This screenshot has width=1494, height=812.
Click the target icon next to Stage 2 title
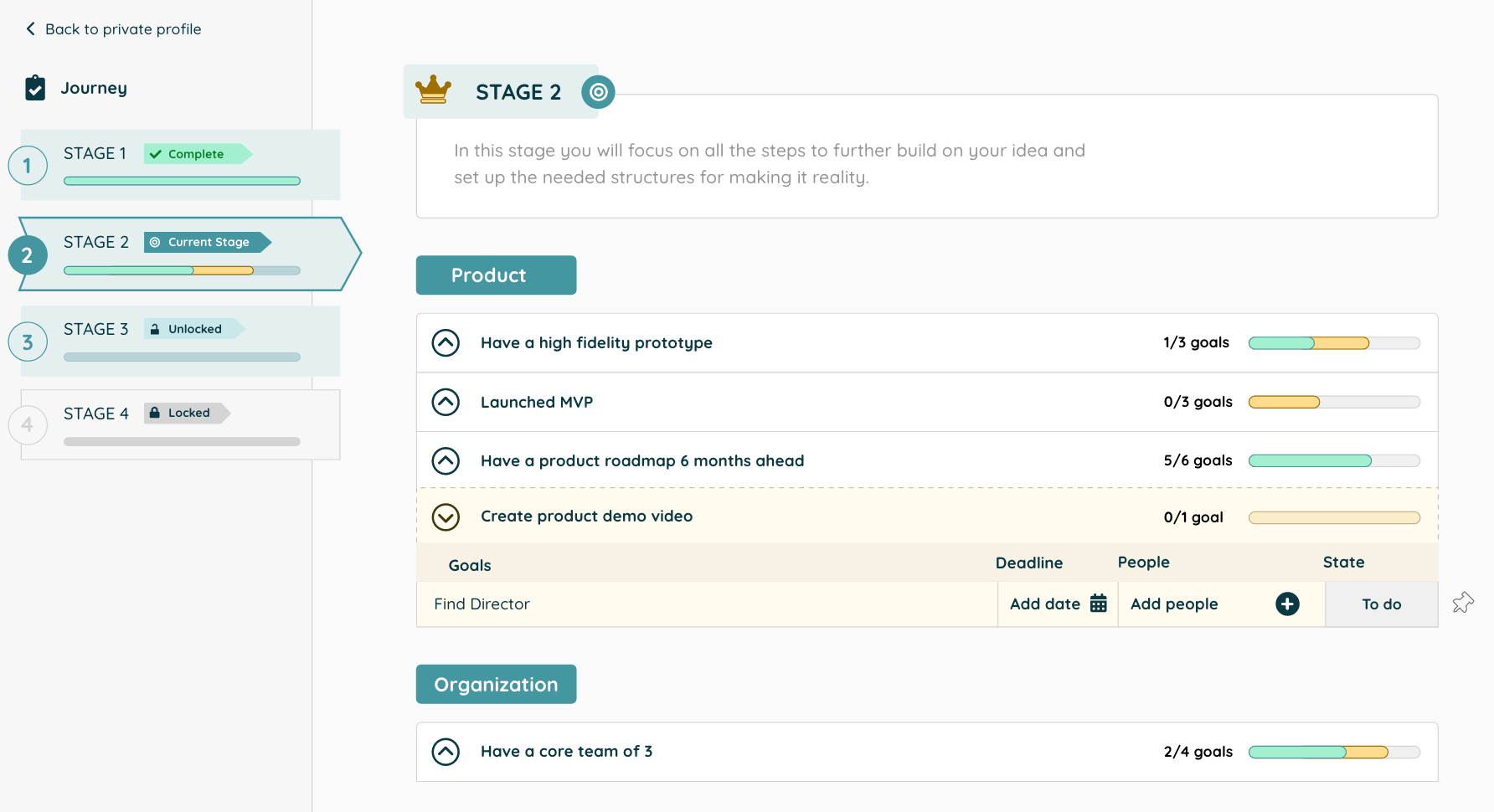(598, 92)
